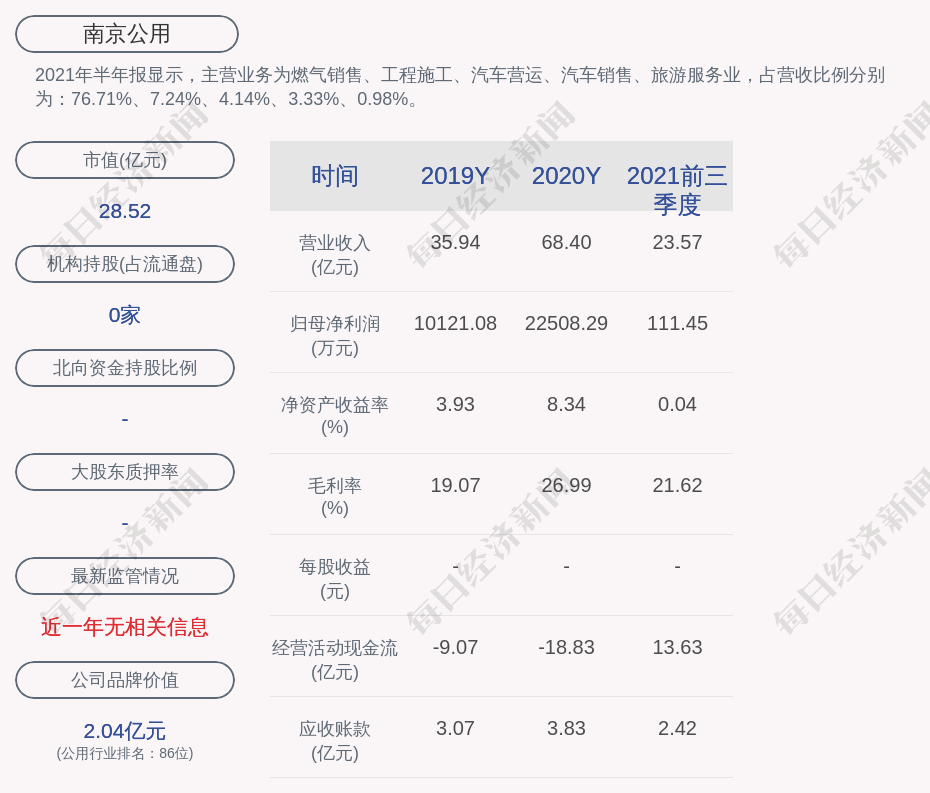Click ROE value 0.04
Screen dimensions: 930x793
677,405
